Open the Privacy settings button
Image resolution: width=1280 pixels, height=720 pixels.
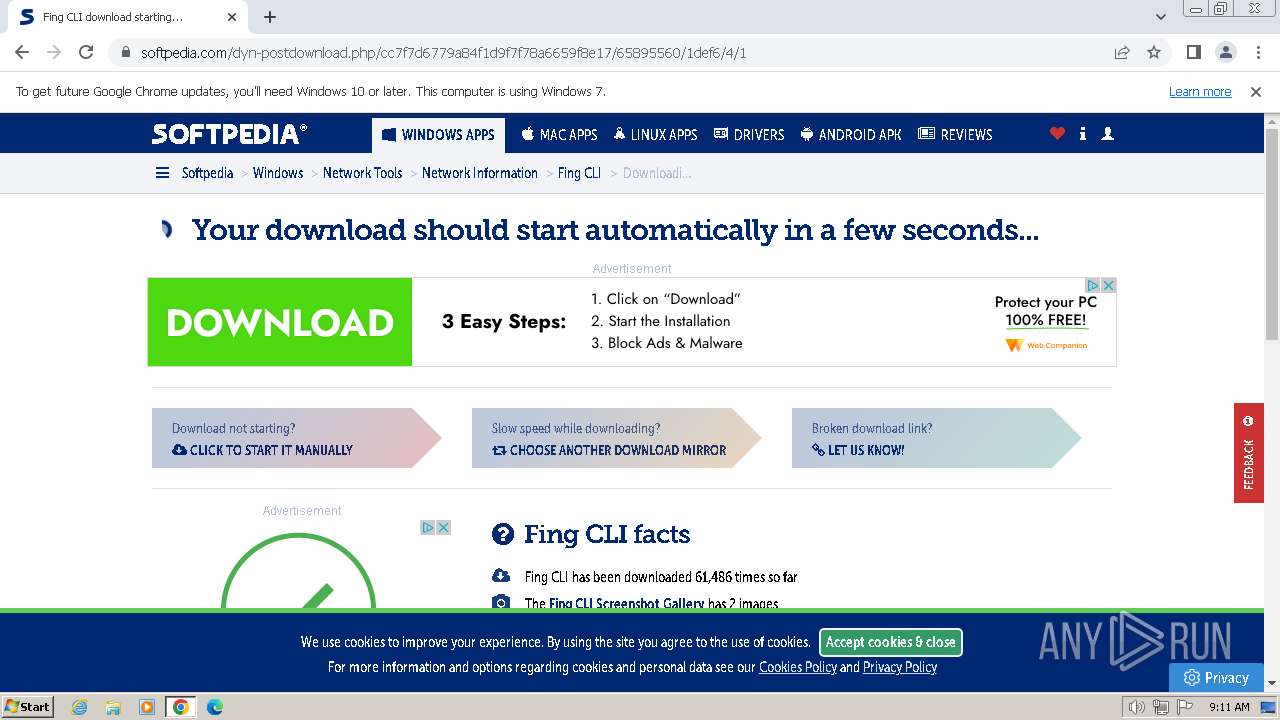[1216, 677]
